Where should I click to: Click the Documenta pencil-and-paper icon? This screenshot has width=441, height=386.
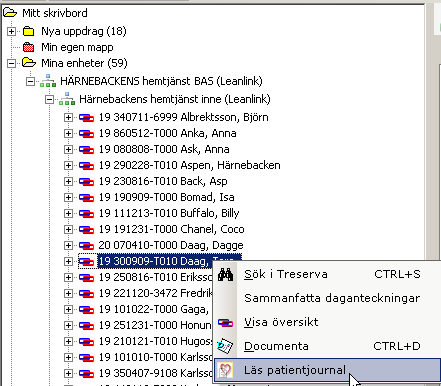[225, 346]
